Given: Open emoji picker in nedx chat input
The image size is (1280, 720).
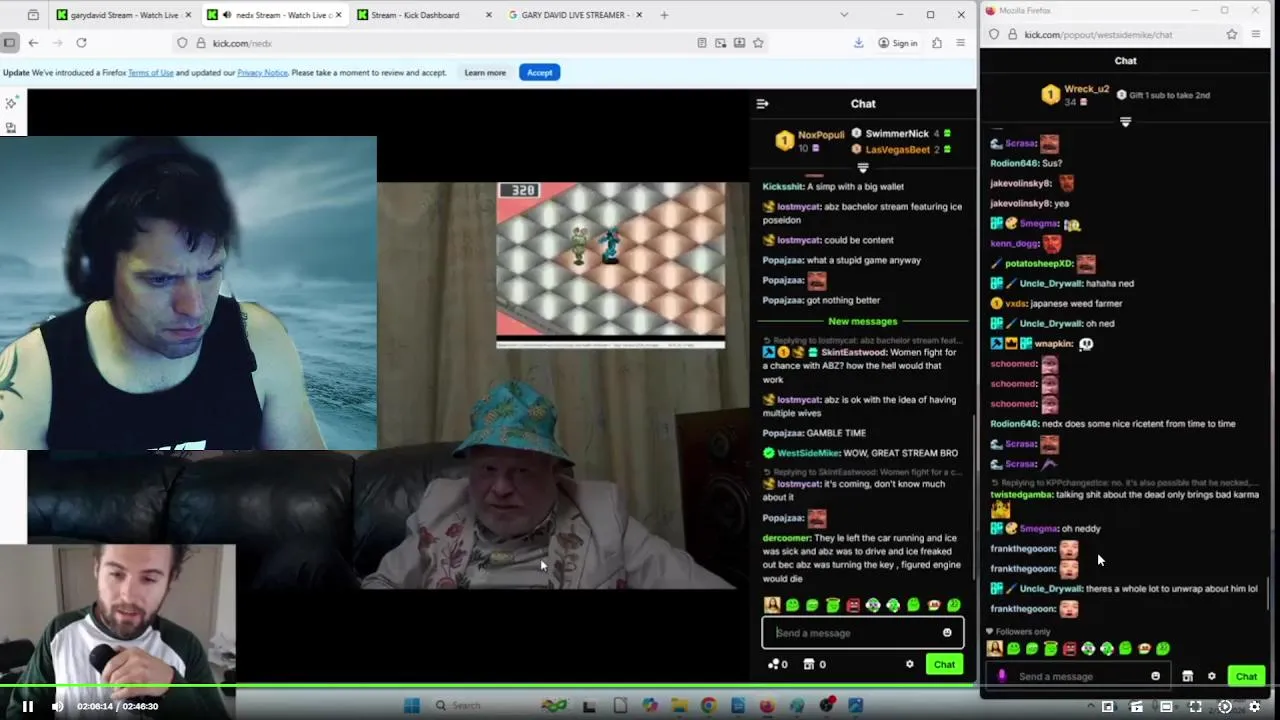Looking at the screenshot, I should point(947,633).
